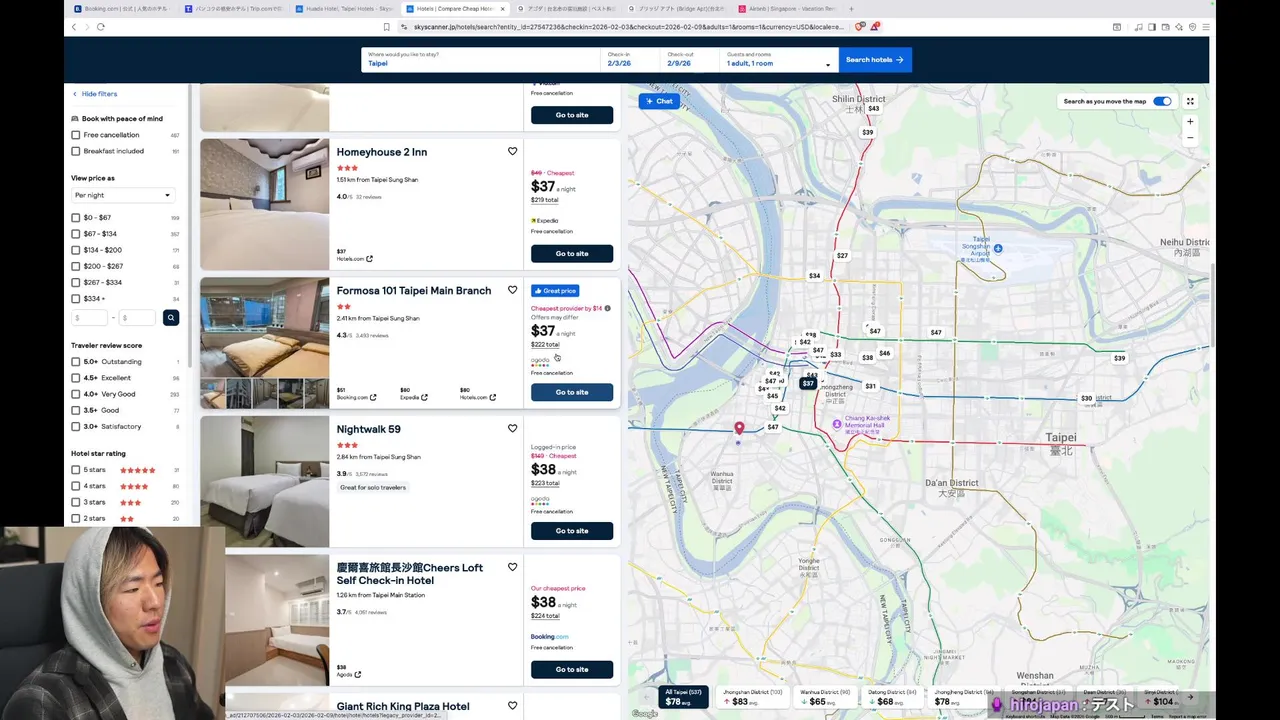Tick the $67 - $134 price filter
Viewport: 1280px width, 720px height.
[75, 234]
